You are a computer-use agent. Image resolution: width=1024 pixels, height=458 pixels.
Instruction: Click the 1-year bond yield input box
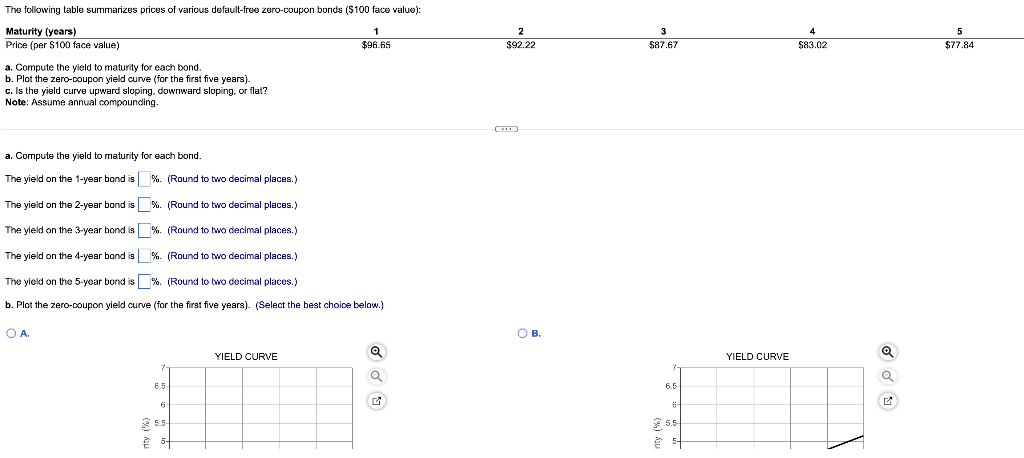click(144, 179)
